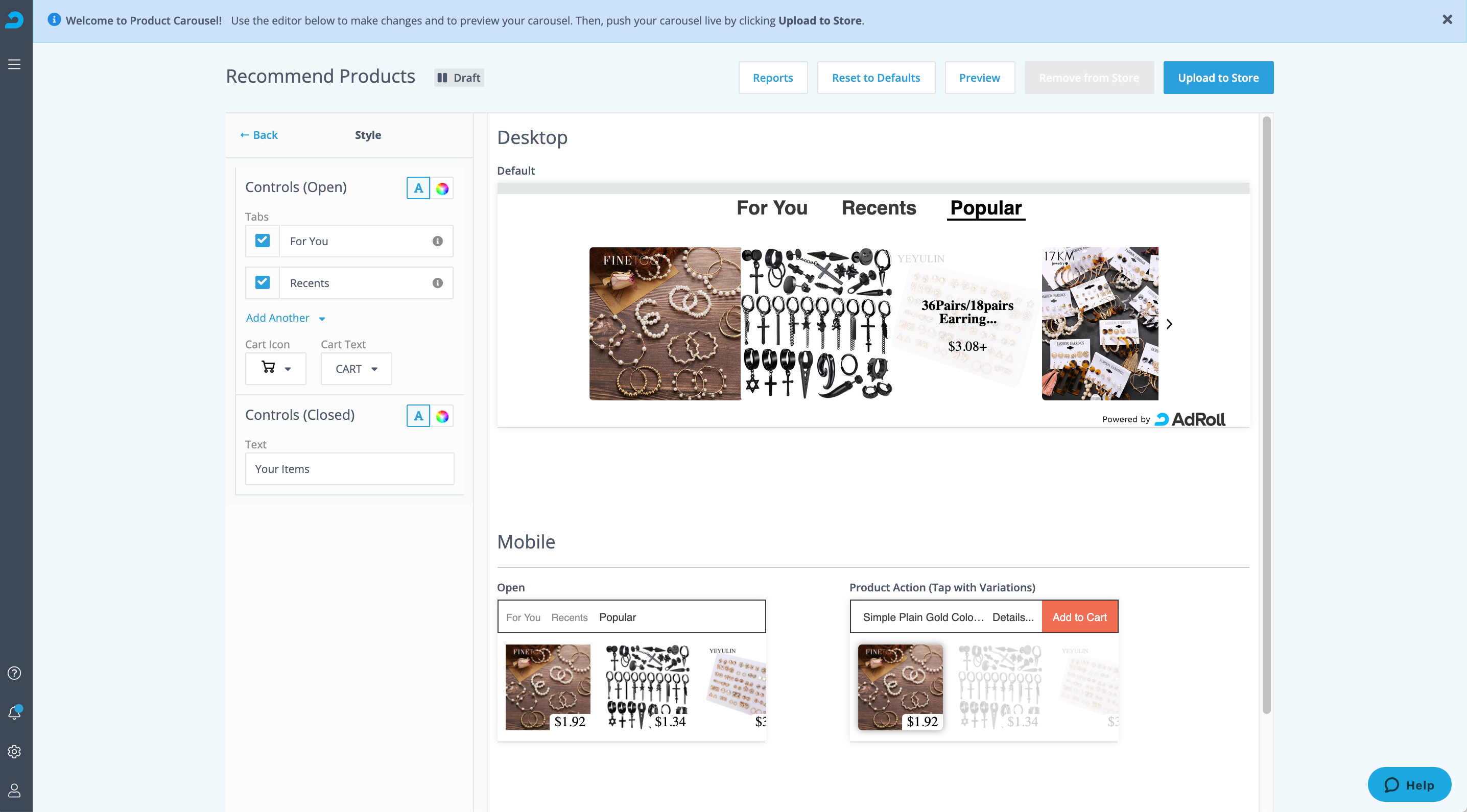Click info icon next to For You tab
This screenshot has width=1467, height=812.
437,241
